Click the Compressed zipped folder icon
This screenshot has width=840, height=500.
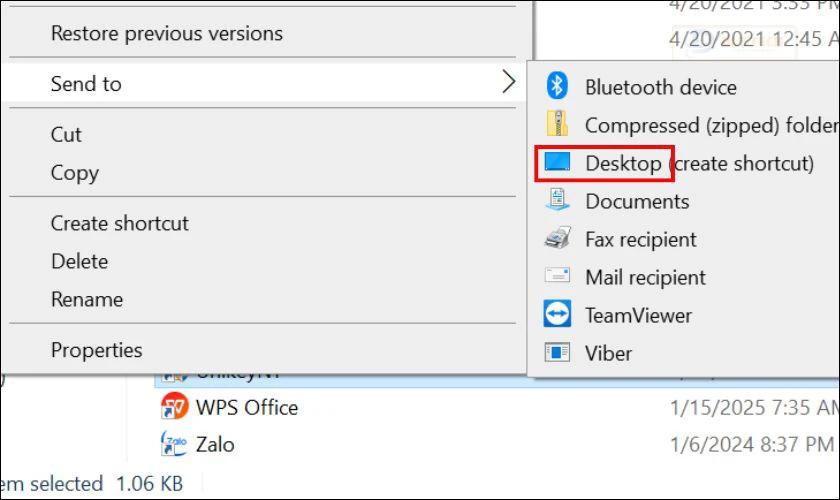(x=557, y=123)
